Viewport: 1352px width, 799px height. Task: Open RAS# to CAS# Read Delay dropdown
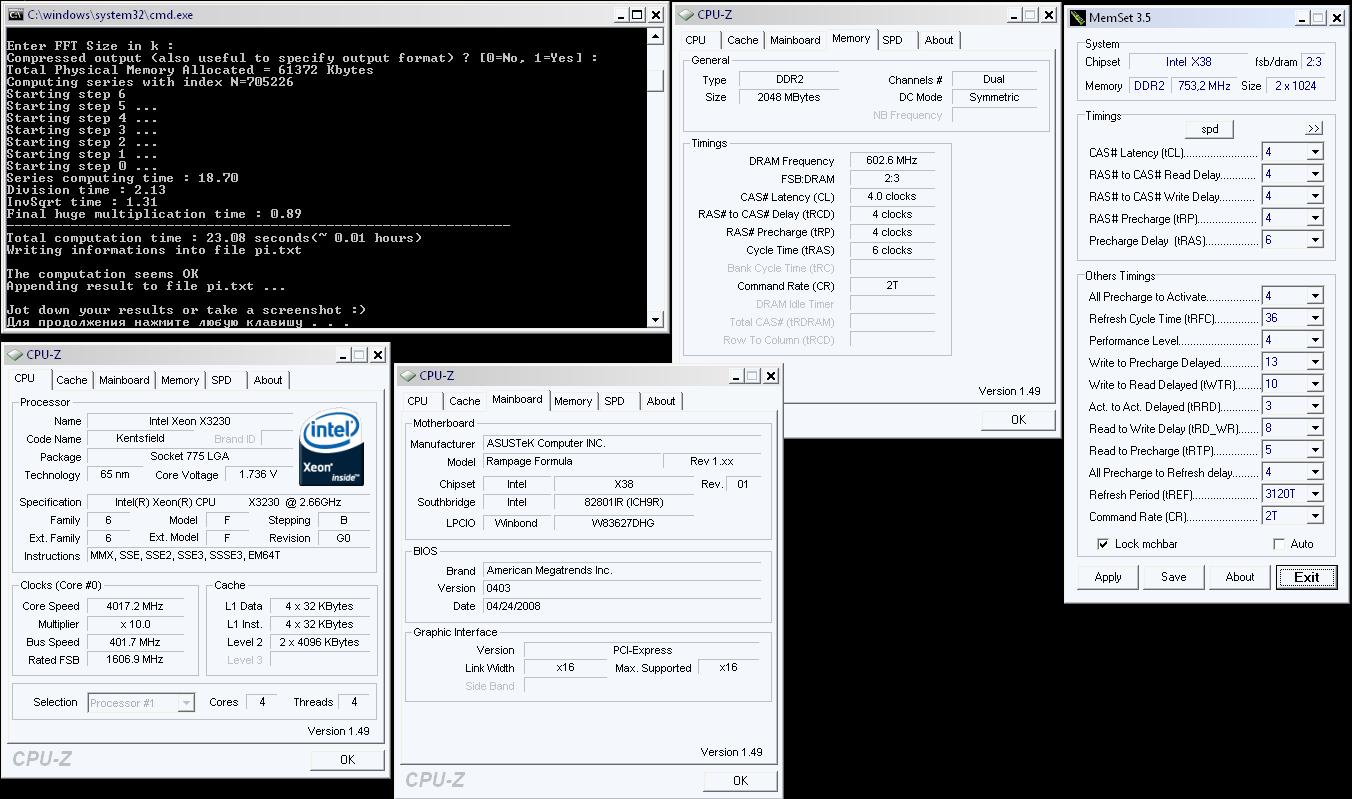click(x=1315, y=174)
